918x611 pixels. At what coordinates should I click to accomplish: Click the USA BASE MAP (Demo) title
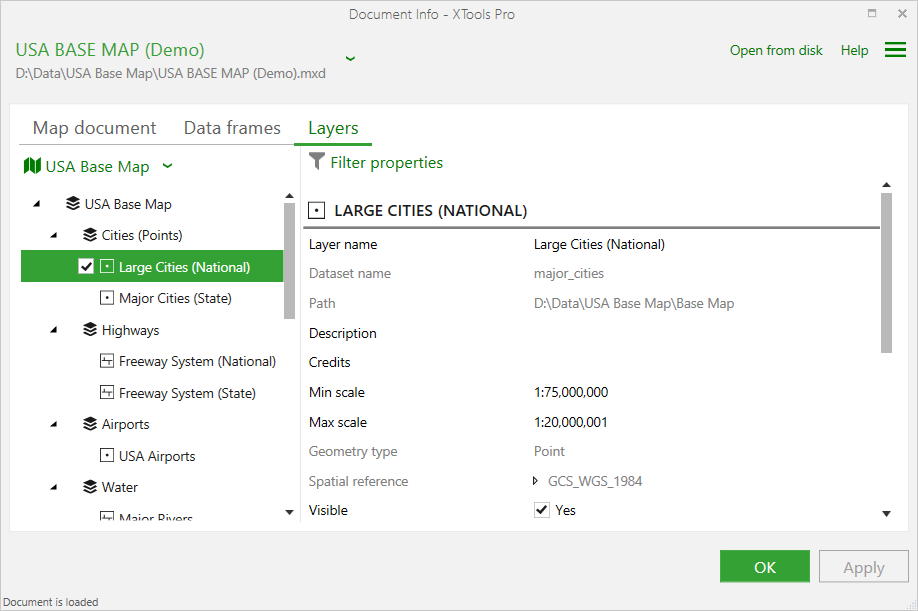tap(110, 50)
